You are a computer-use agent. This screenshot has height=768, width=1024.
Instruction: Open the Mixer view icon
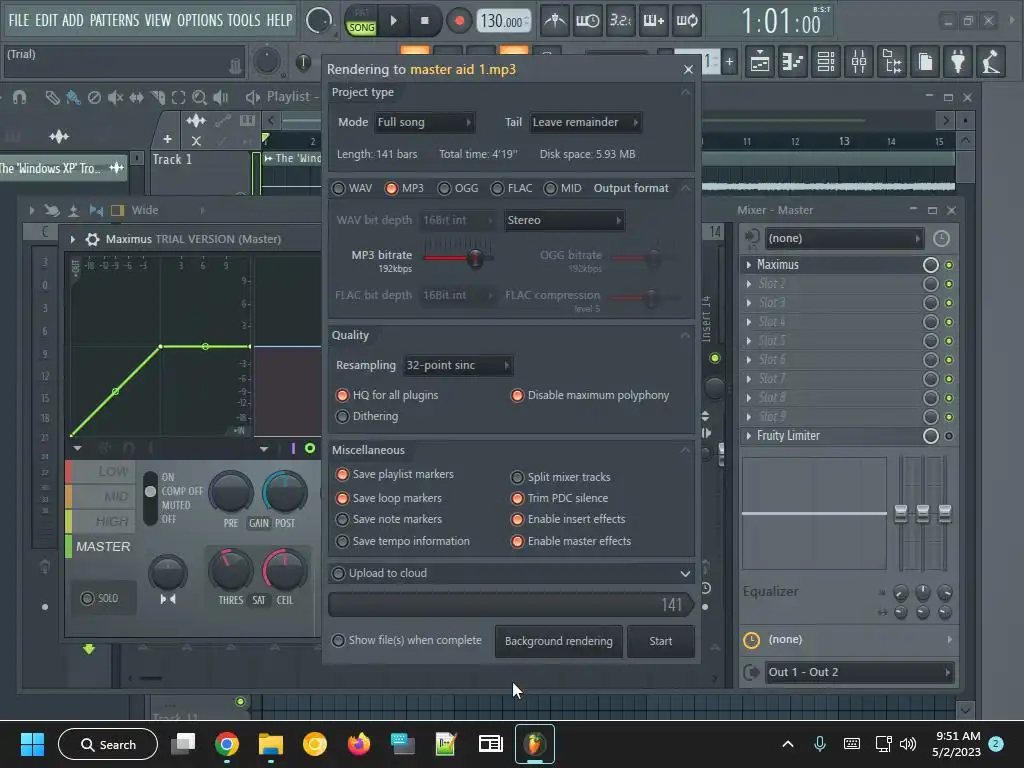click(859, 62)
